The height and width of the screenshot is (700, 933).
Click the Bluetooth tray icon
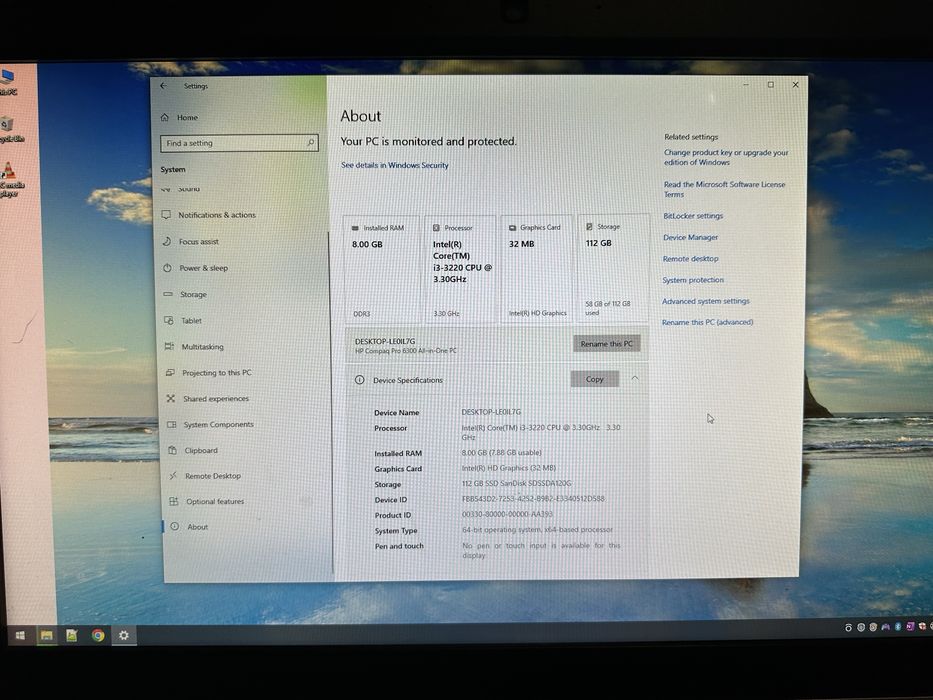898,627
